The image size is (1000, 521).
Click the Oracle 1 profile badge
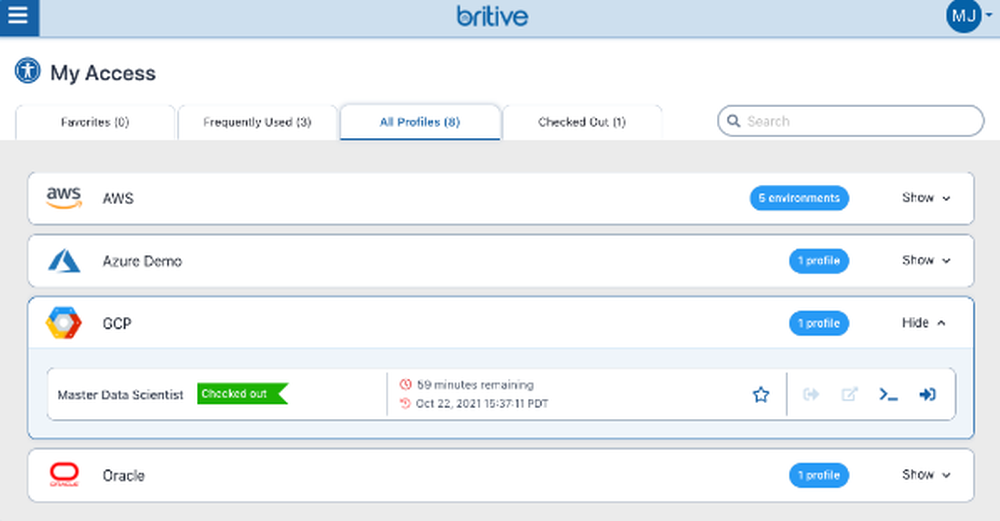(819, 474)
